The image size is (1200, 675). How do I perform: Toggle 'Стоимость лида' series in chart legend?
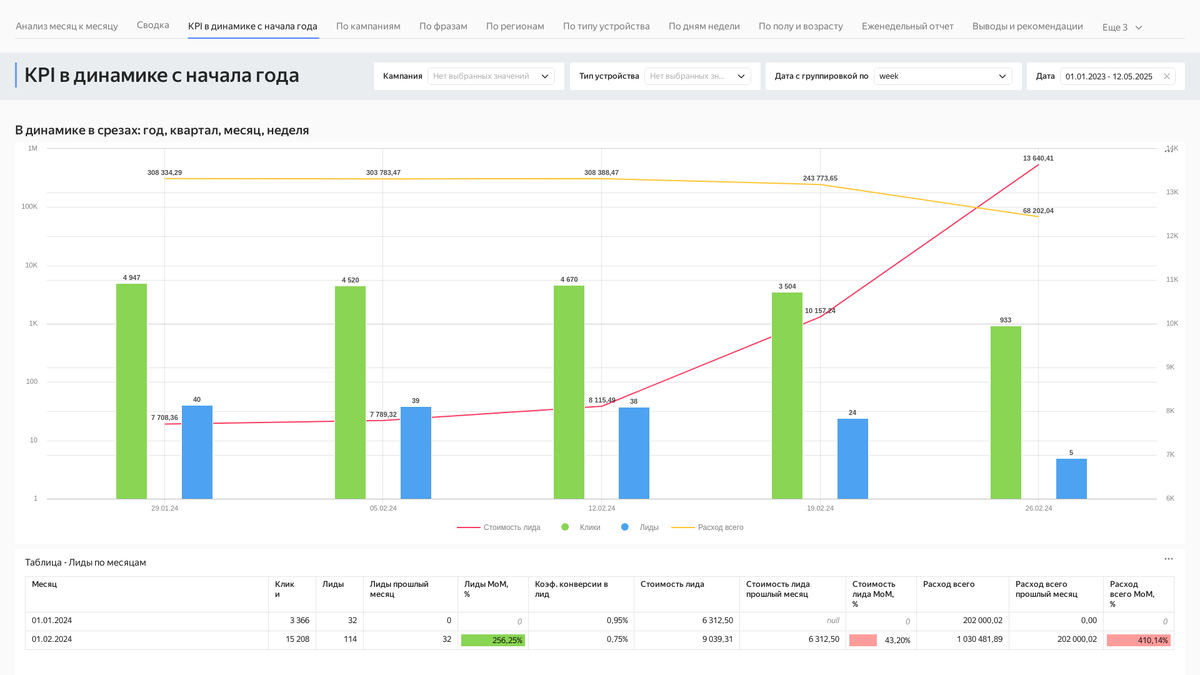coord(499,527)
